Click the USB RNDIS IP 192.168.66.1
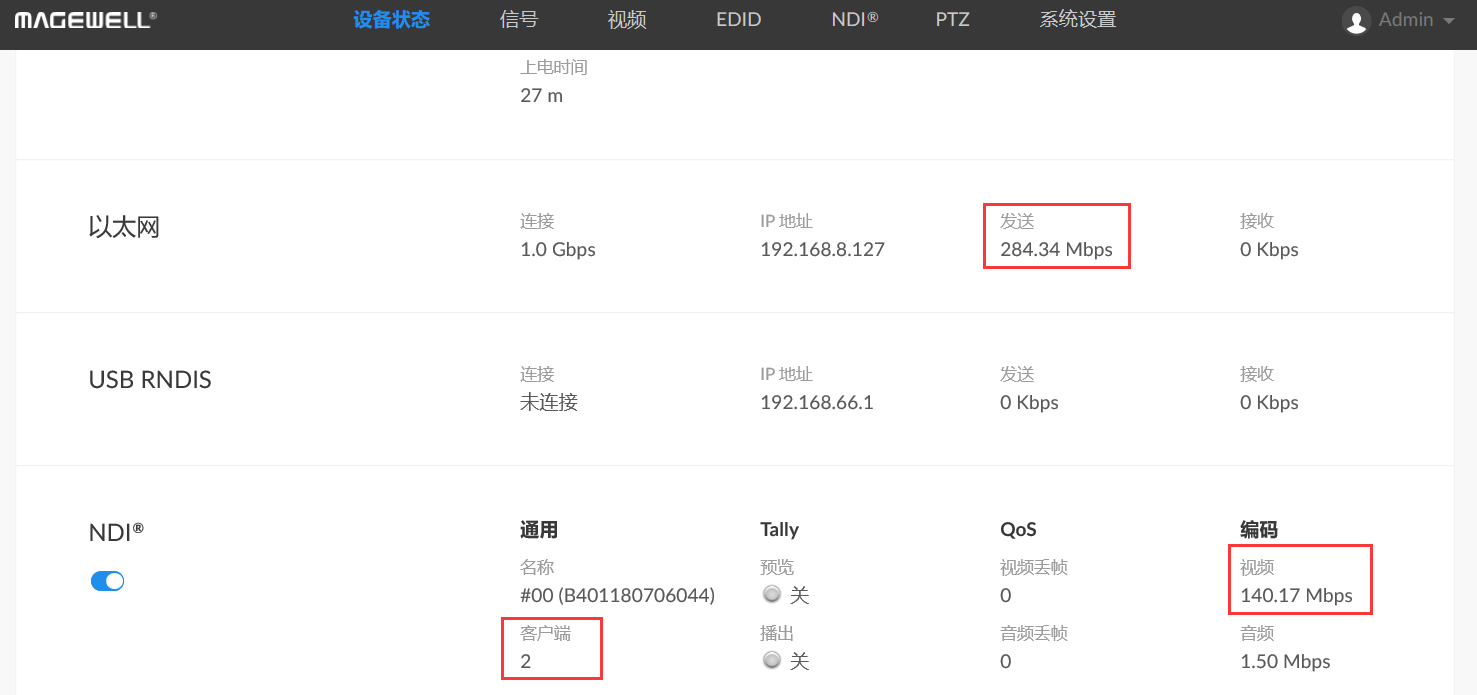Screen dimensions: 1477x695 tap(816, 402)
